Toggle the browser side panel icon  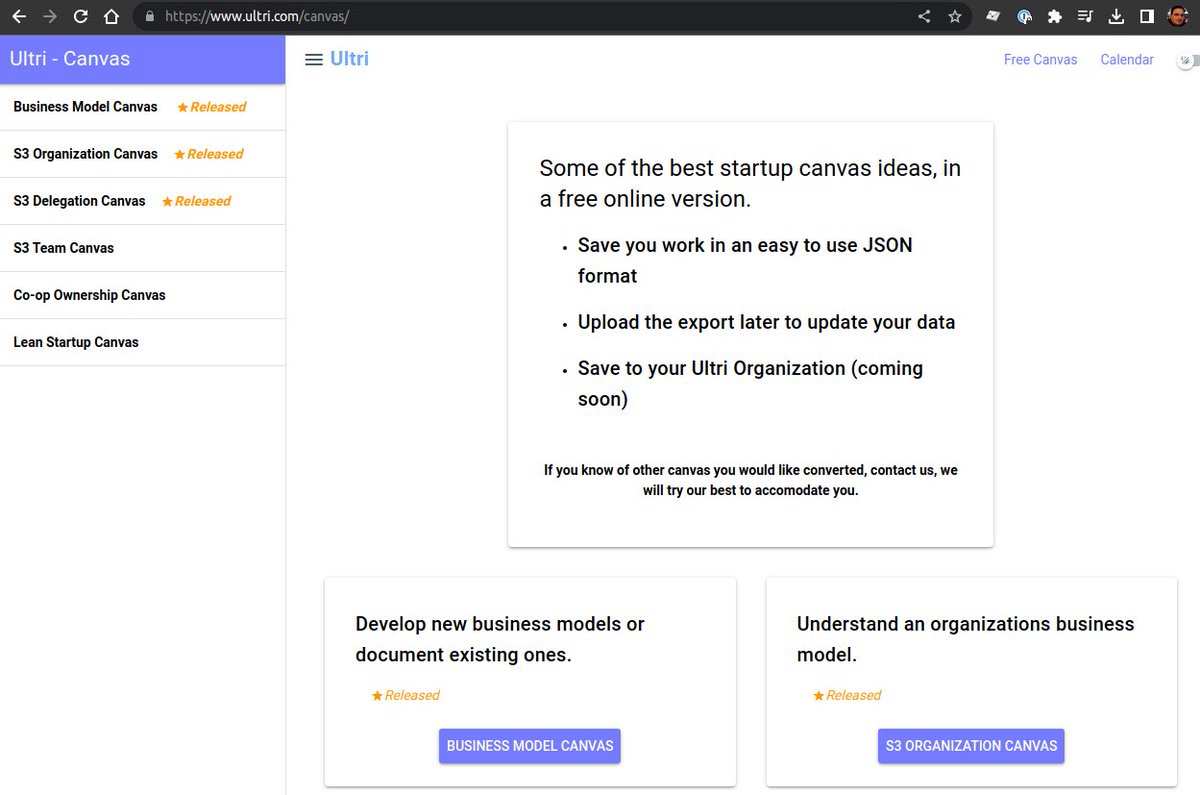pos(1147,16)
